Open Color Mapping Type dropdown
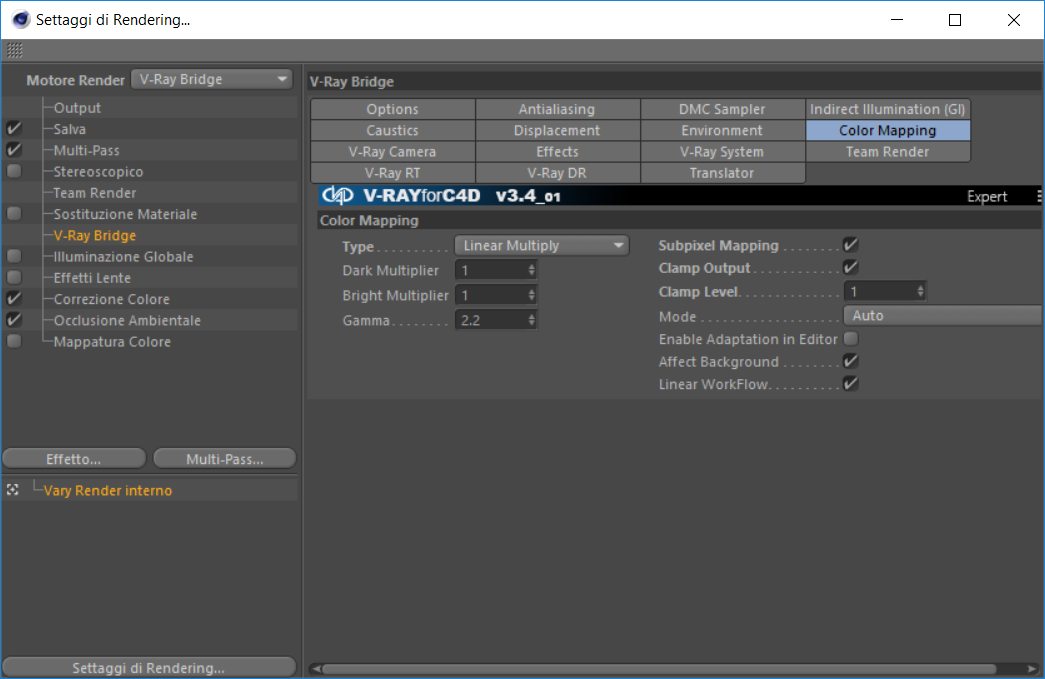 coord(541,245)
